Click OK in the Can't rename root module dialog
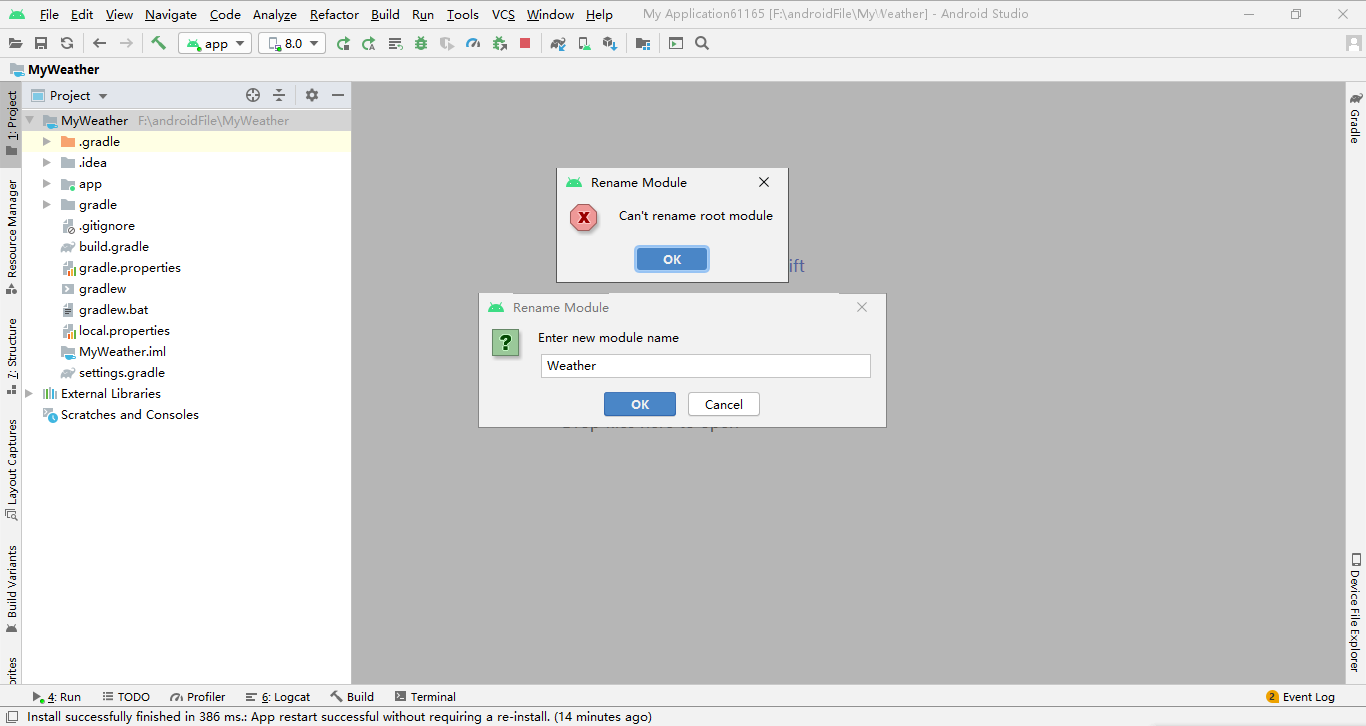This screenshot has width=1366, height=726. point(672,259)
